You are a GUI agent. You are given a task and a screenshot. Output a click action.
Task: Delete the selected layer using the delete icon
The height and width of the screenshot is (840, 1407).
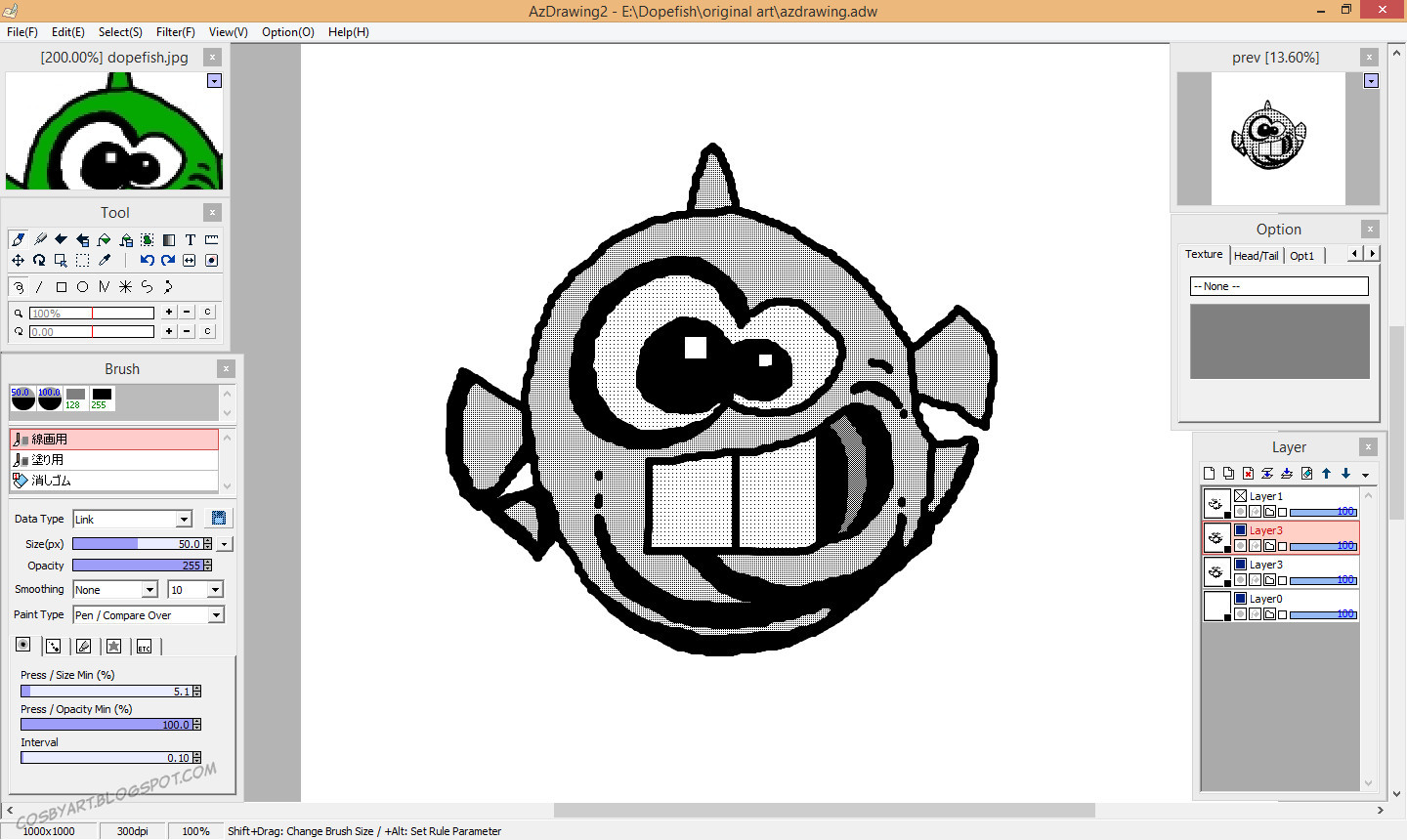[x=1246, y=474]
